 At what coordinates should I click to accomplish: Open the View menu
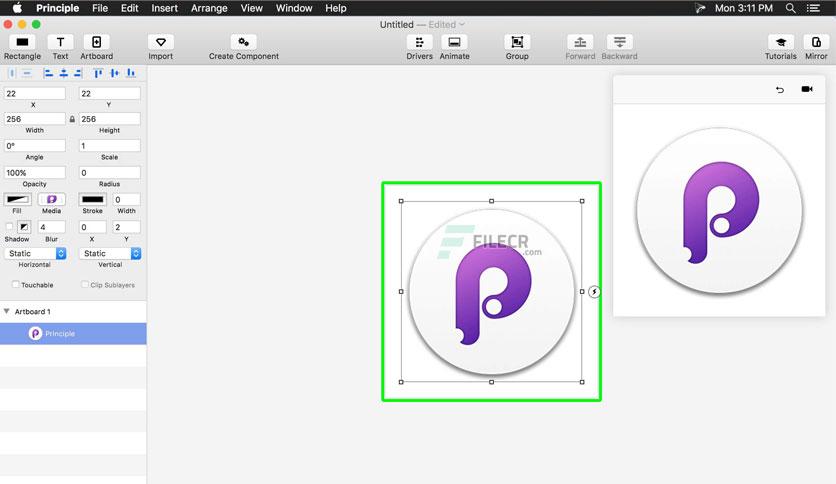coord(251,8)
